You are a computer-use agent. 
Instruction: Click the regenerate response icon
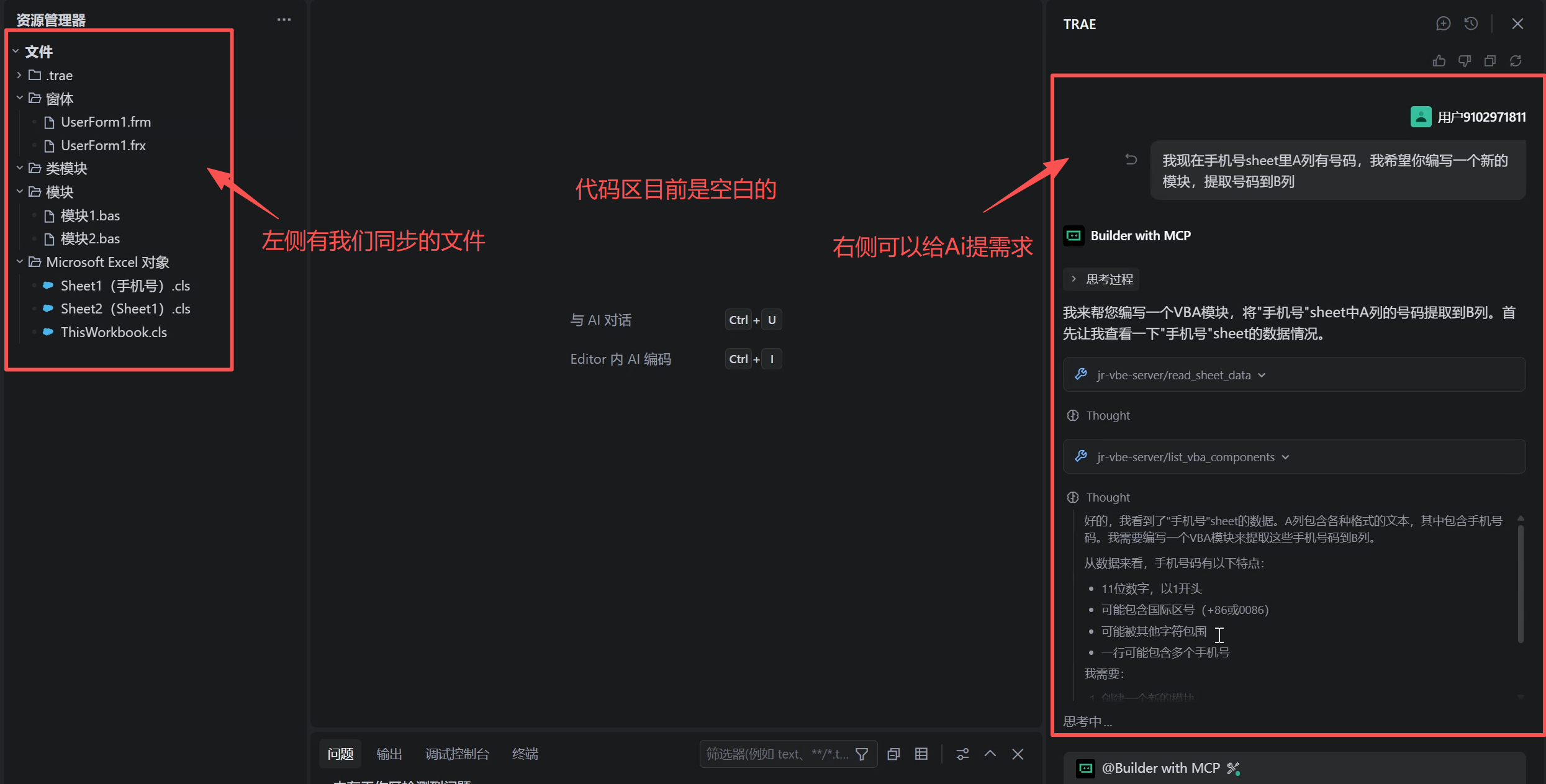click(1516, 61)
